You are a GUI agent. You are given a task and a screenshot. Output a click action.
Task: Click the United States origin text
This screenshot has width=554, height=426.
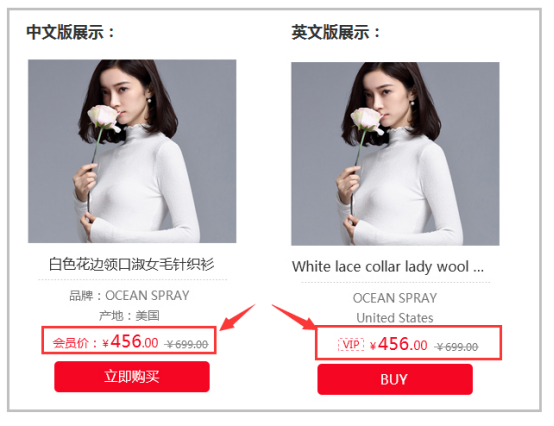pyautogui.click(x=395, y=318)
